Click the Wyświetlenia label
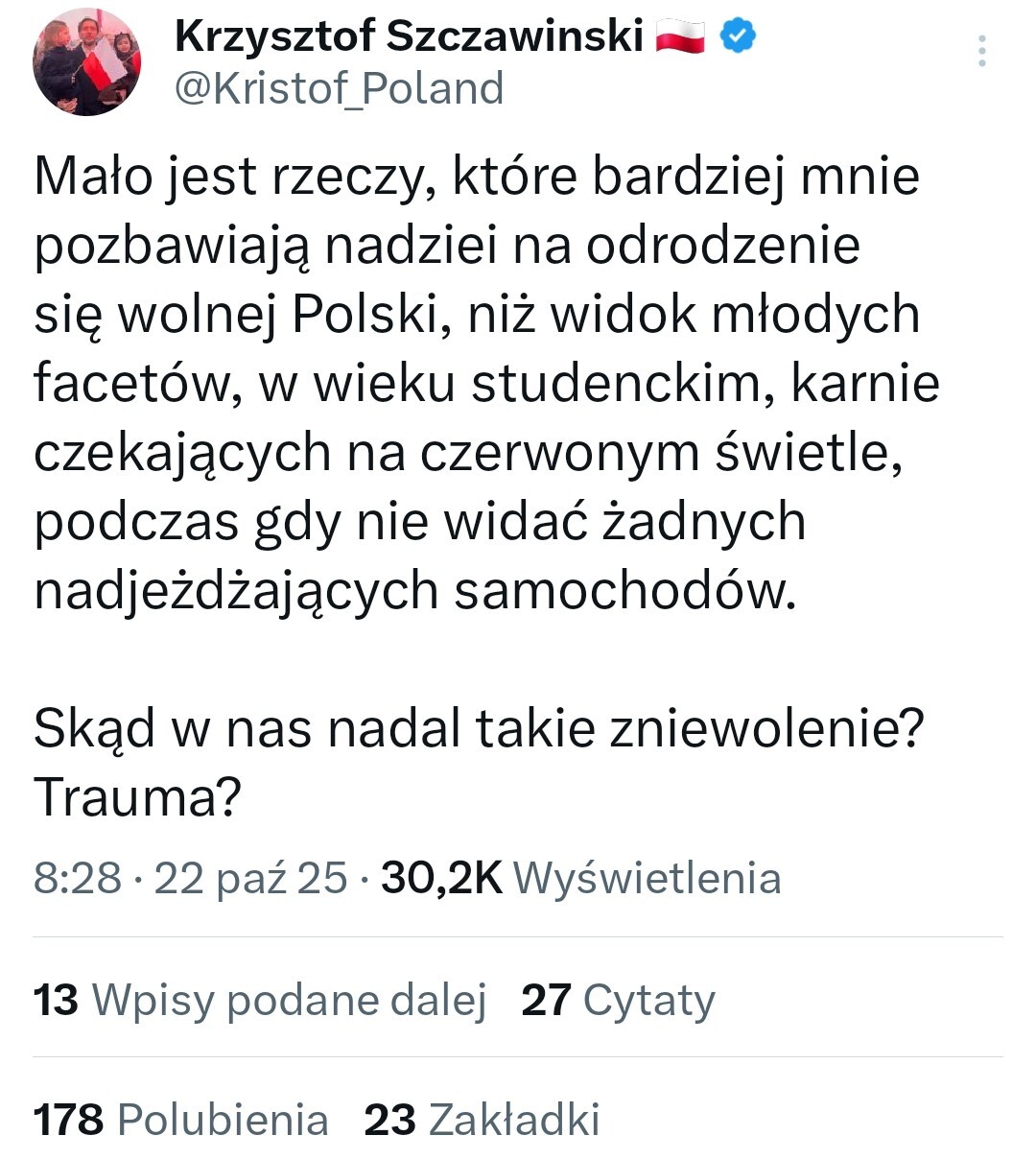 [647, 877]
